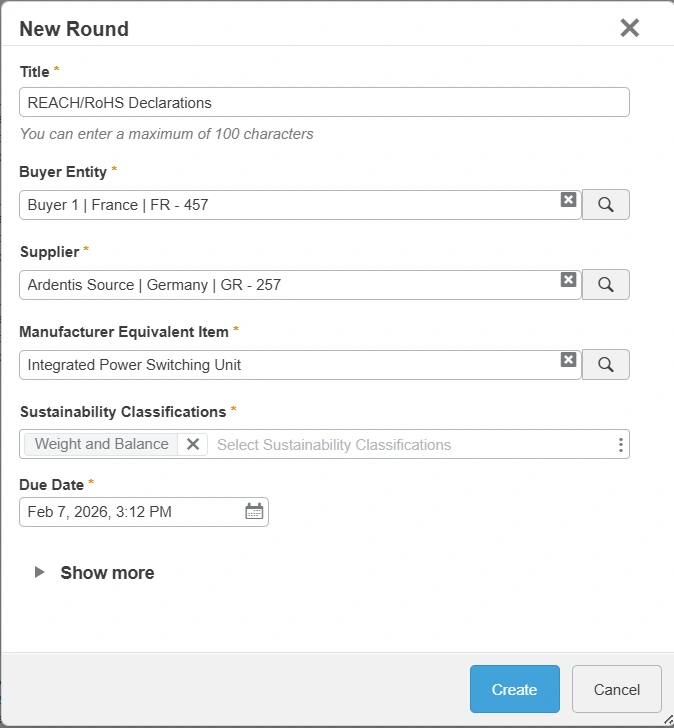Open Buyer Entity search lookup

pyautogui.click(x=605, y=205)
